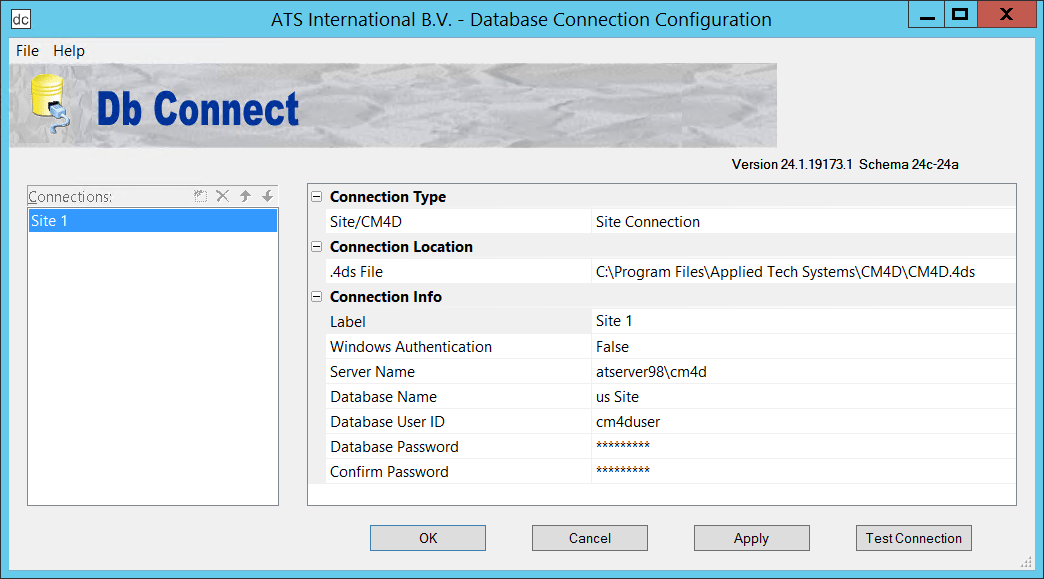Image resolution: width=1044 pixels, height=579 pixels.
Task: Click the Test Connection button
Action: pyautogui.click(x=913, y=538)
